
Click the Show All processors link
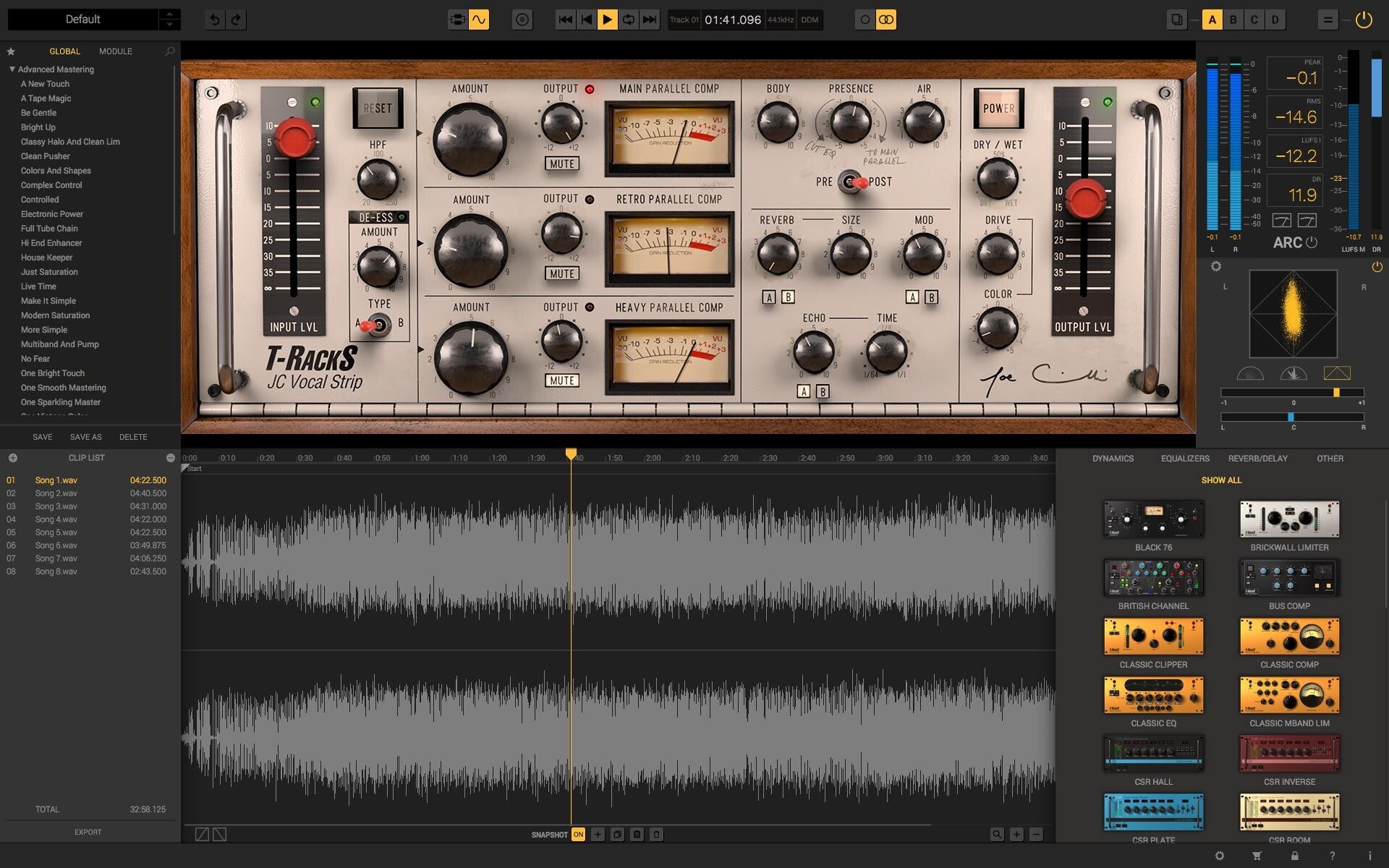coord(1221,480)
